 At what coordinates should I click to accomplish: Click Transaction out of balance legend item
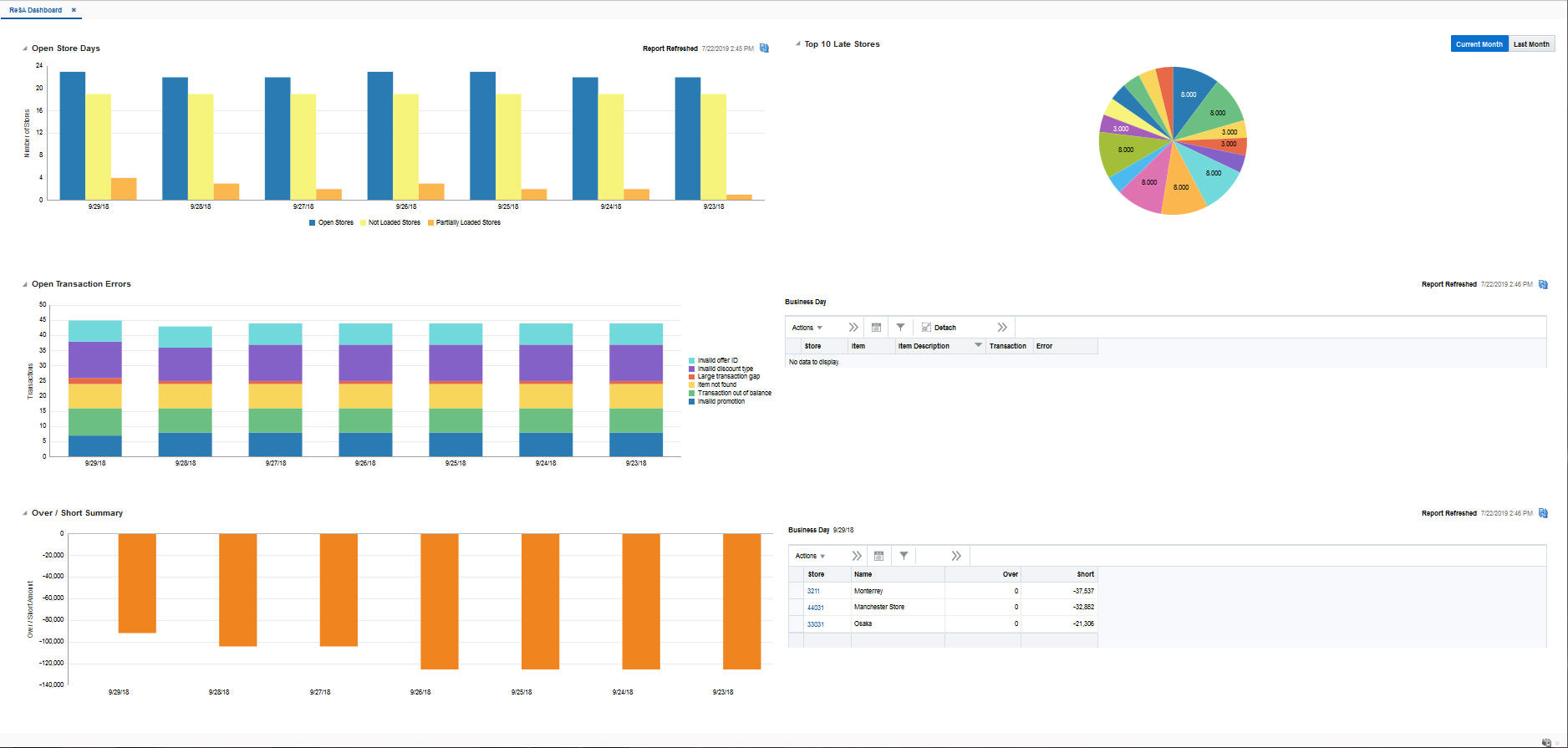click(x=730, y=393)
